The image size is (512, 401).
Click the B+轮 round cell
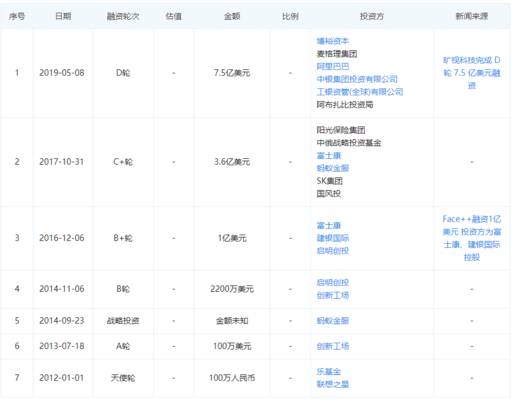click(x=123, y=238)
